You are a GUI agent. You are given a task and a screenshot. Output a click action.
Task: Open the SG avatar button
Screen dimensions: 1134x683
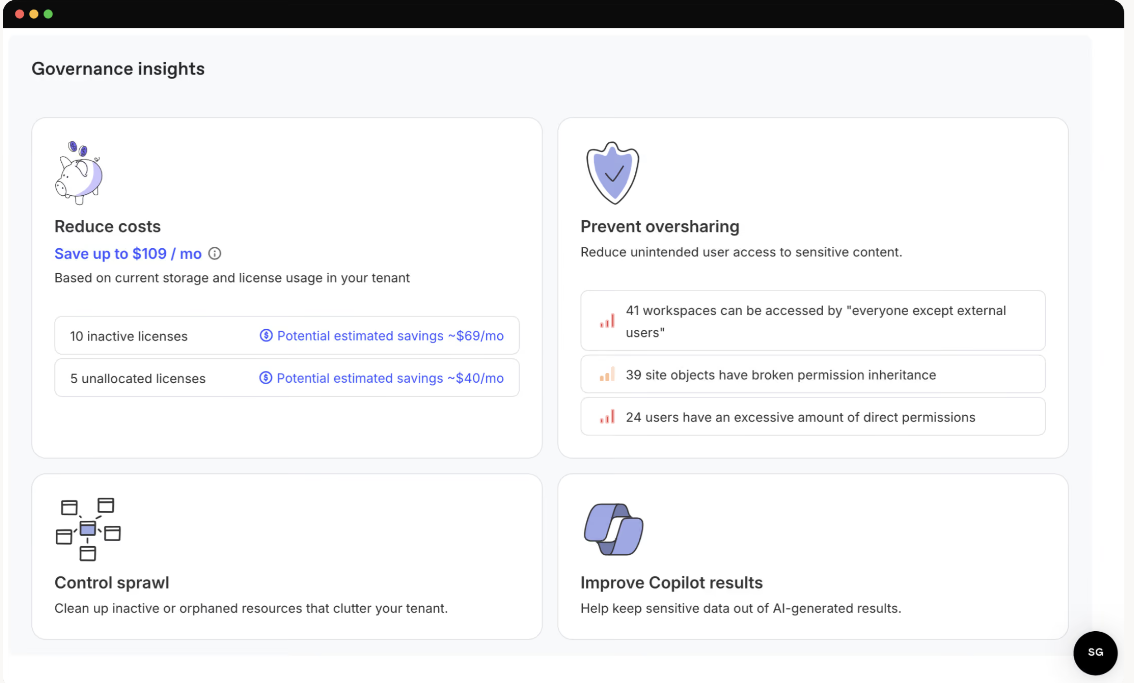(x=1096, y=653)
